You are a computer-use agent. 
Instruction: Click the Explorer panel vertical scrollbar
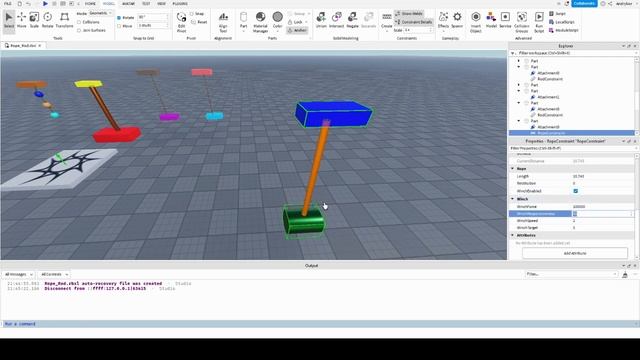tap(636, 96)
